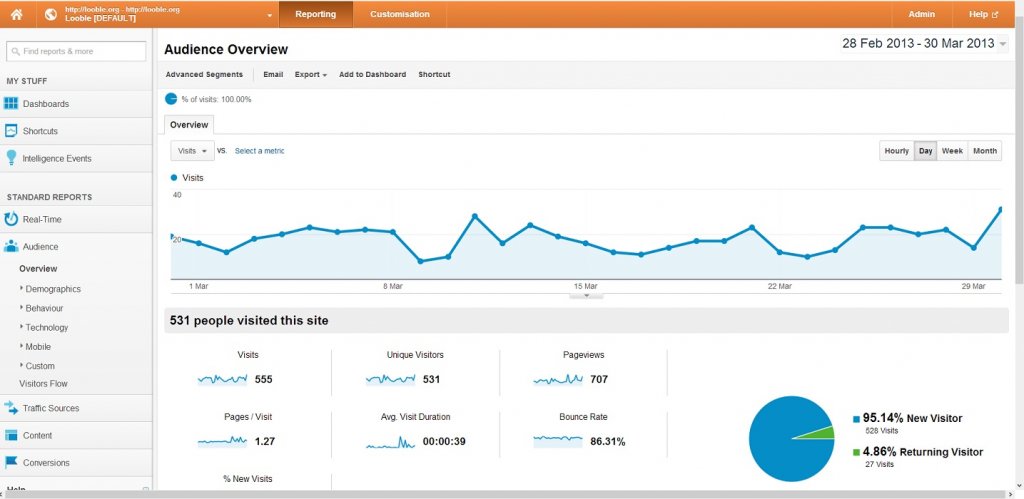Click the Visits sparkline thumbnail
The height and width of the screenshot is (499, 1024).
[x=223, y=379]
